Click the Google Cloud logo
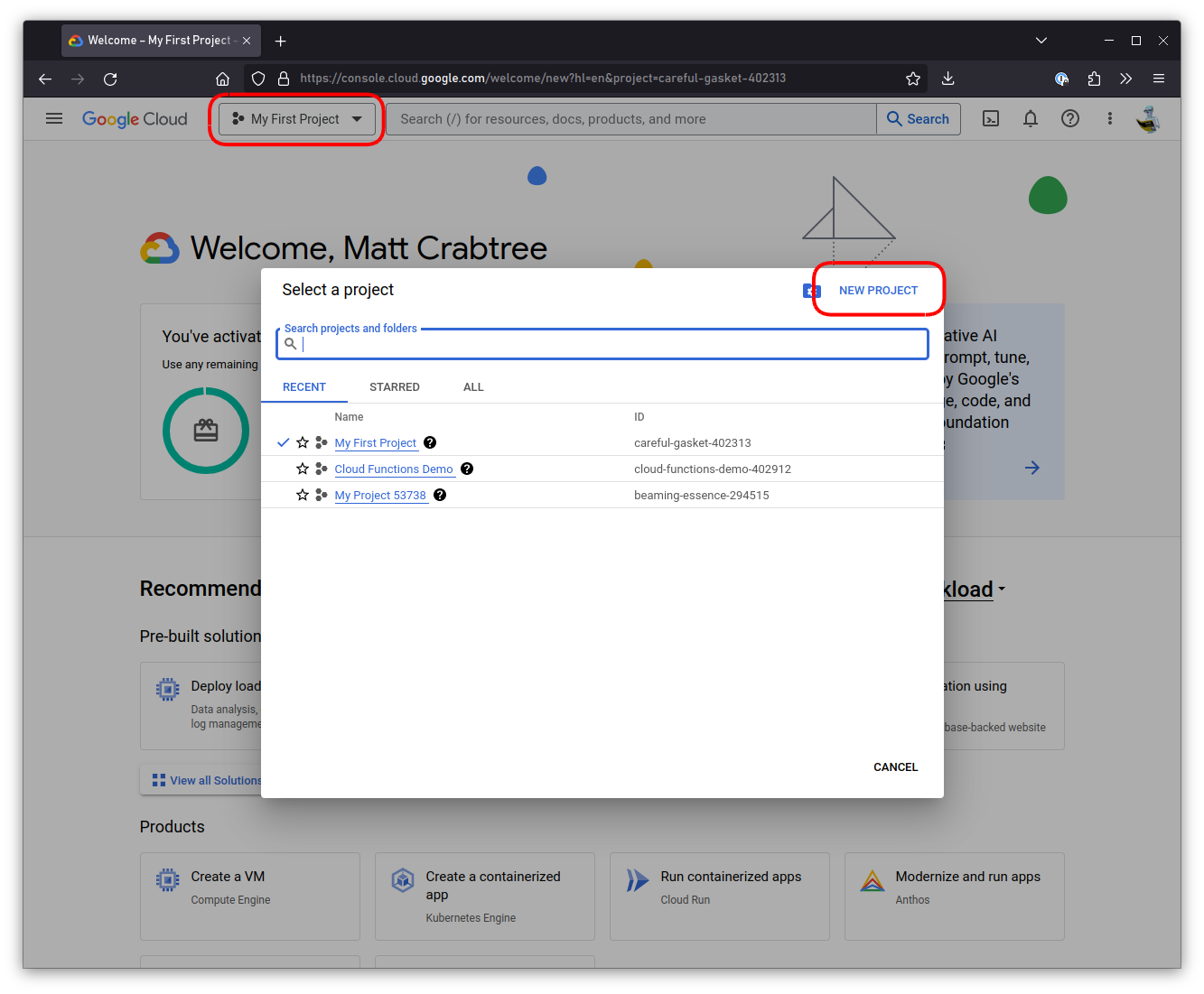 point(135,119)
